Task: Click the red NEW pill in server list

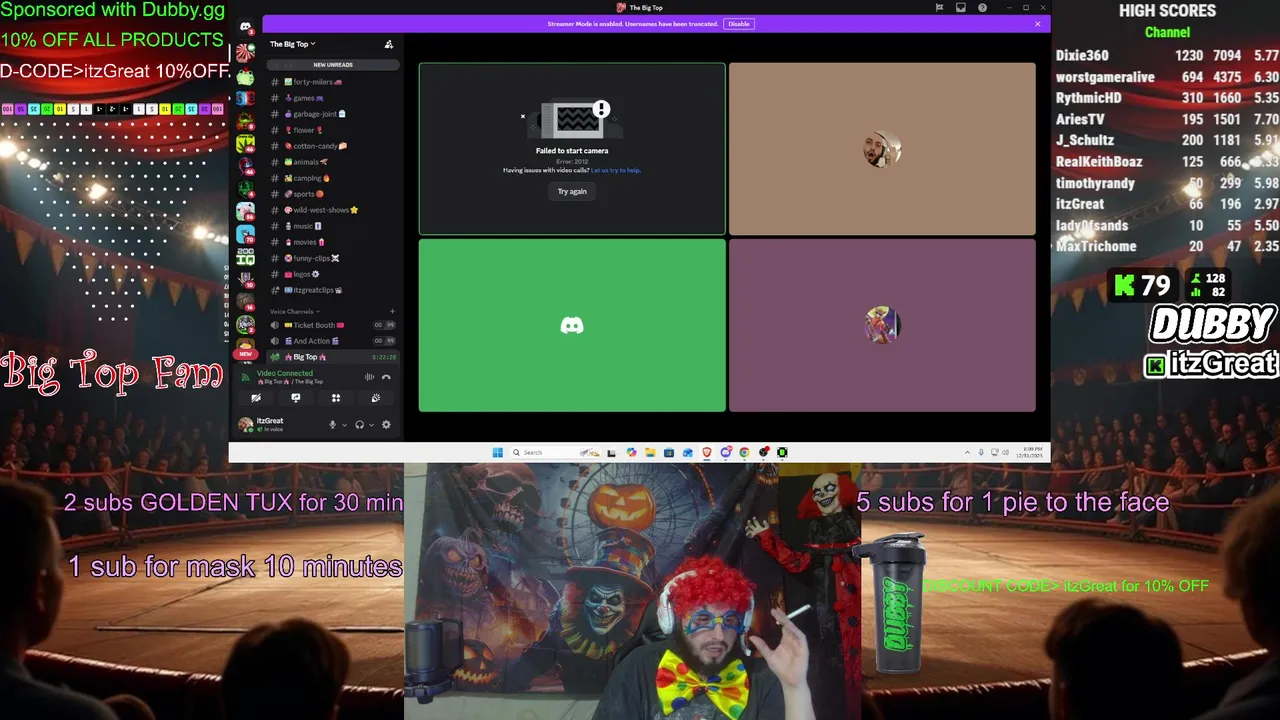Action: pos(245,354)
